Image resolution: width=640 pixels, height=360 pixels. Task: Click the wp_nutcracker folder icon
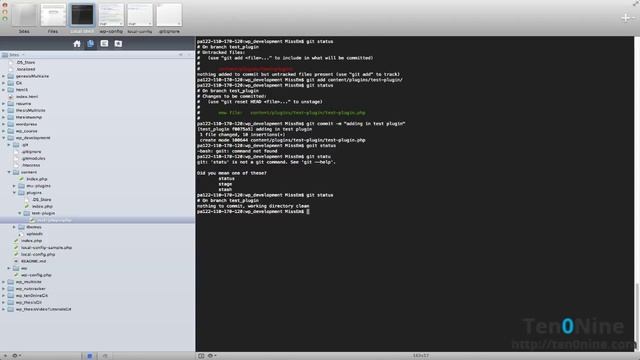point(11,289)
